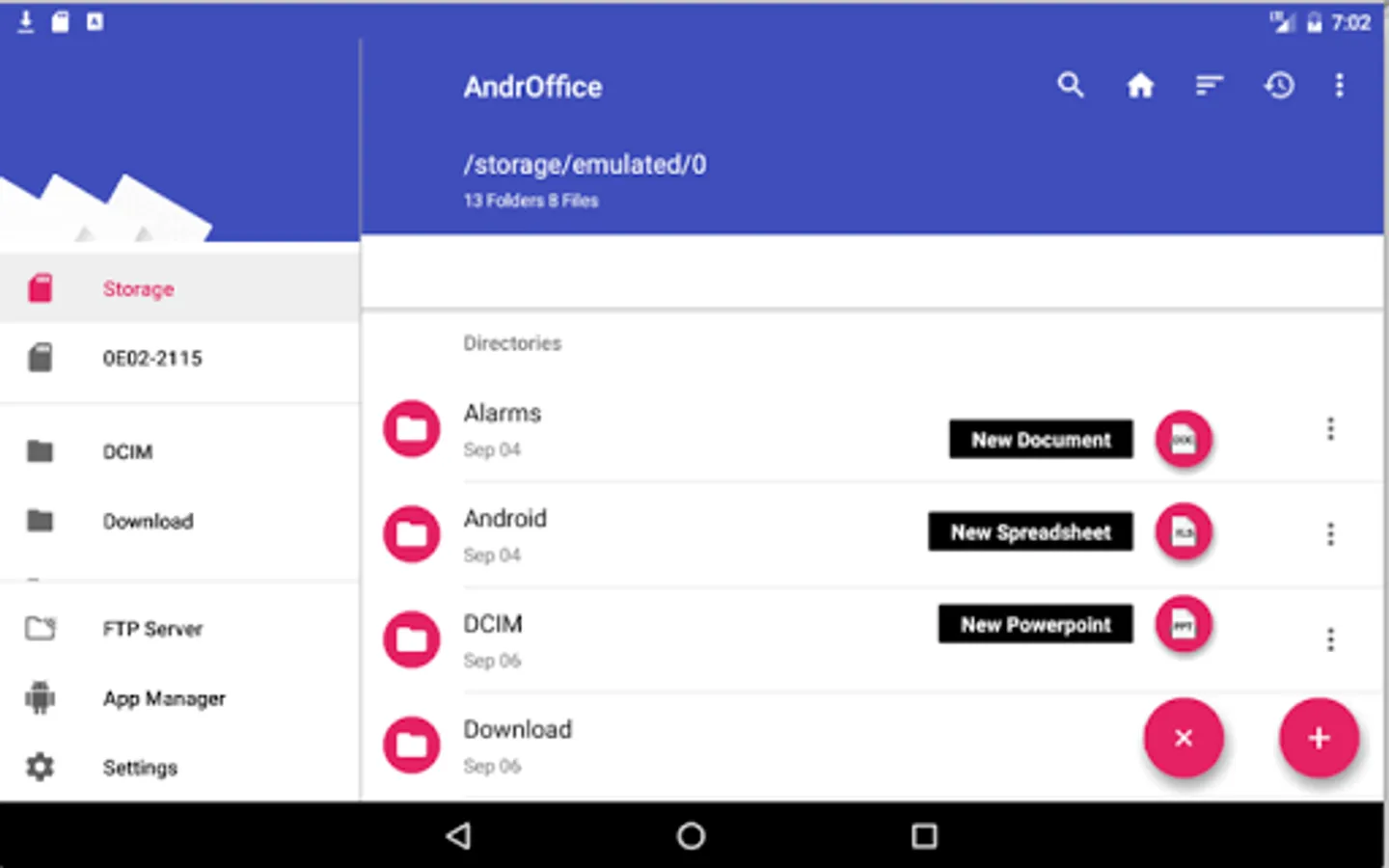This screenshot has width=1389, height=868.
Task: Select Storage in the sidebar
Action: click(179, 288)
